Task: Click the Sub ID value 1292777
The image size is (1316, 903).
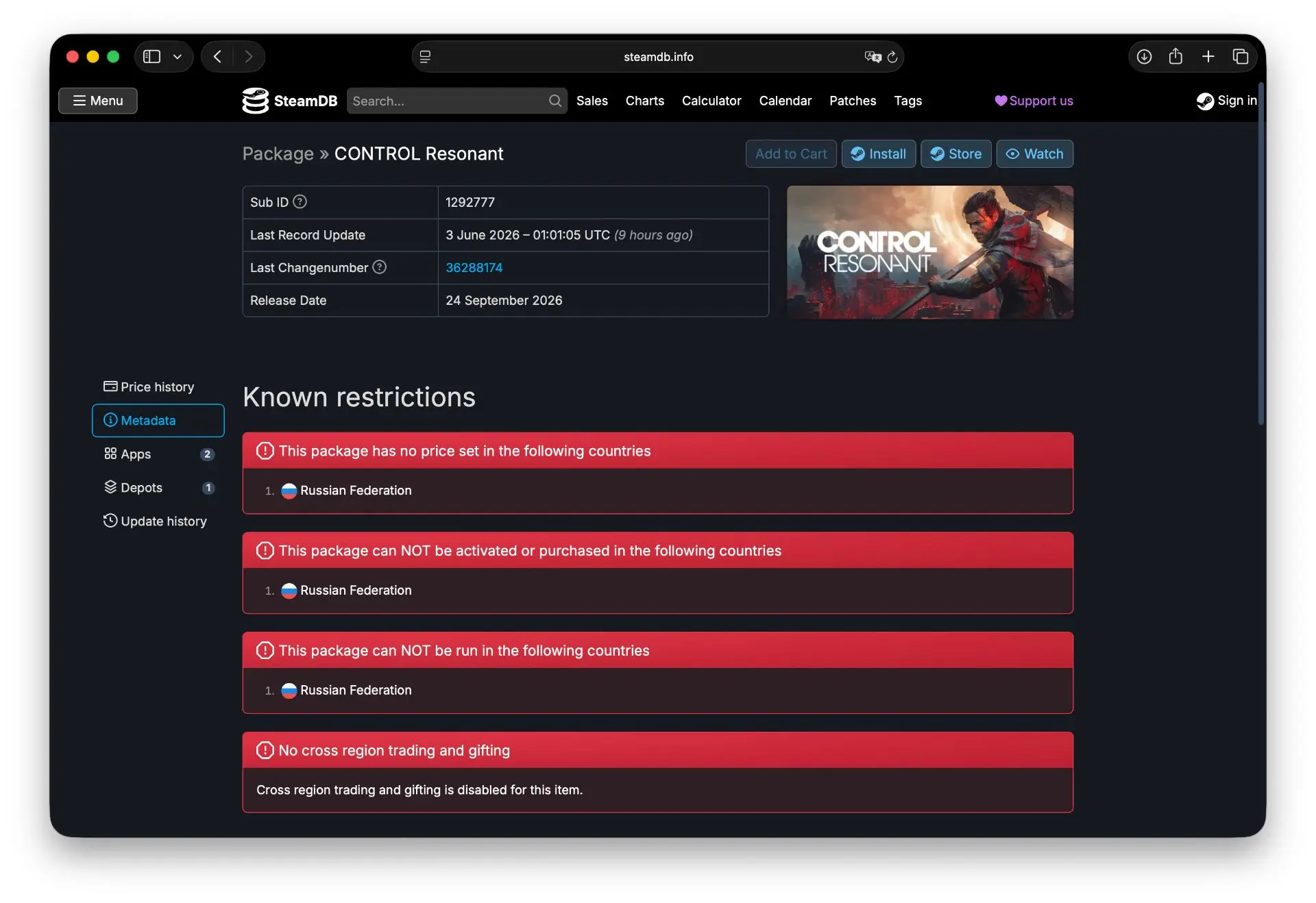Action: [470, 203]
